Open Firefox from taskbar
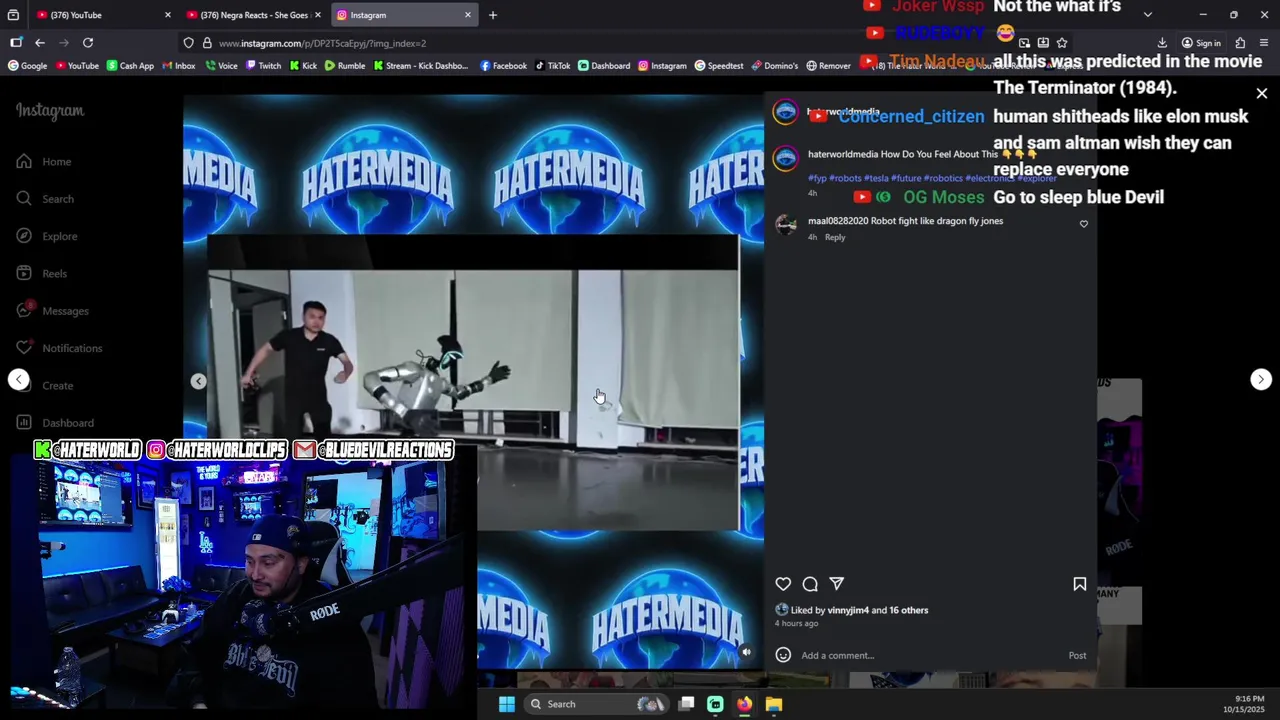The height and width of the screenshot is (720, 1280). pyautogui.click(x=745, y=704)
